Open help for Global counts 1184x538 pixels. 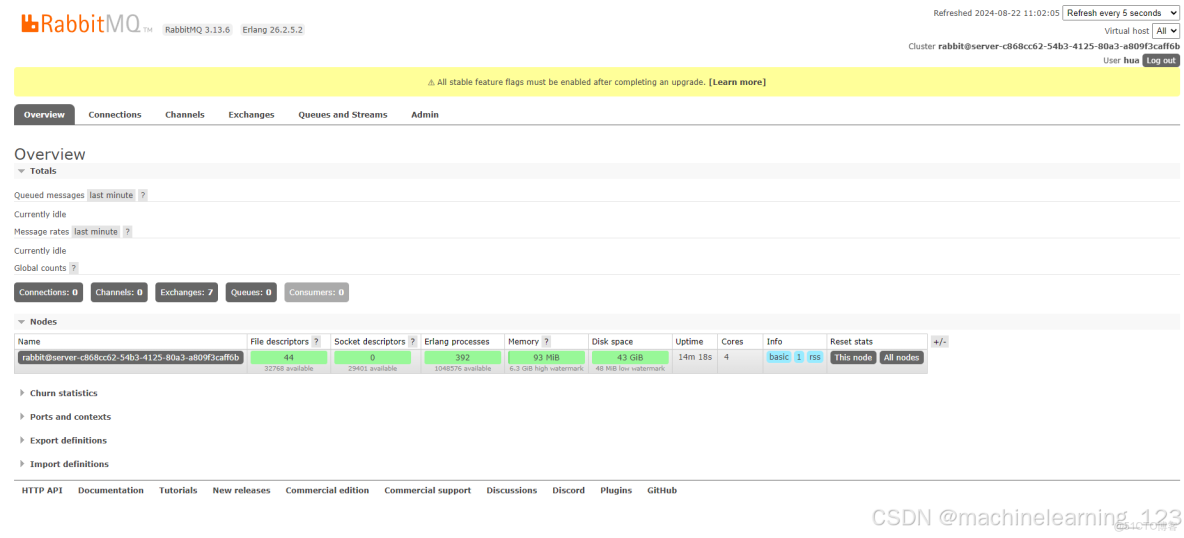pyautogui.click(x=74, y=268)
